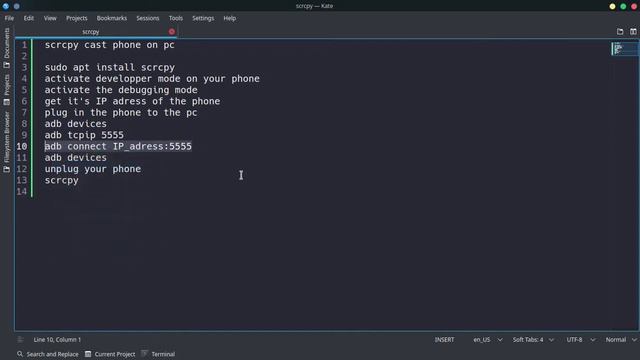This screenshot has height=360, width=640.
Task: Open the Soft Tabs: 4 dropdown
Action: click(x=533, y=340)
